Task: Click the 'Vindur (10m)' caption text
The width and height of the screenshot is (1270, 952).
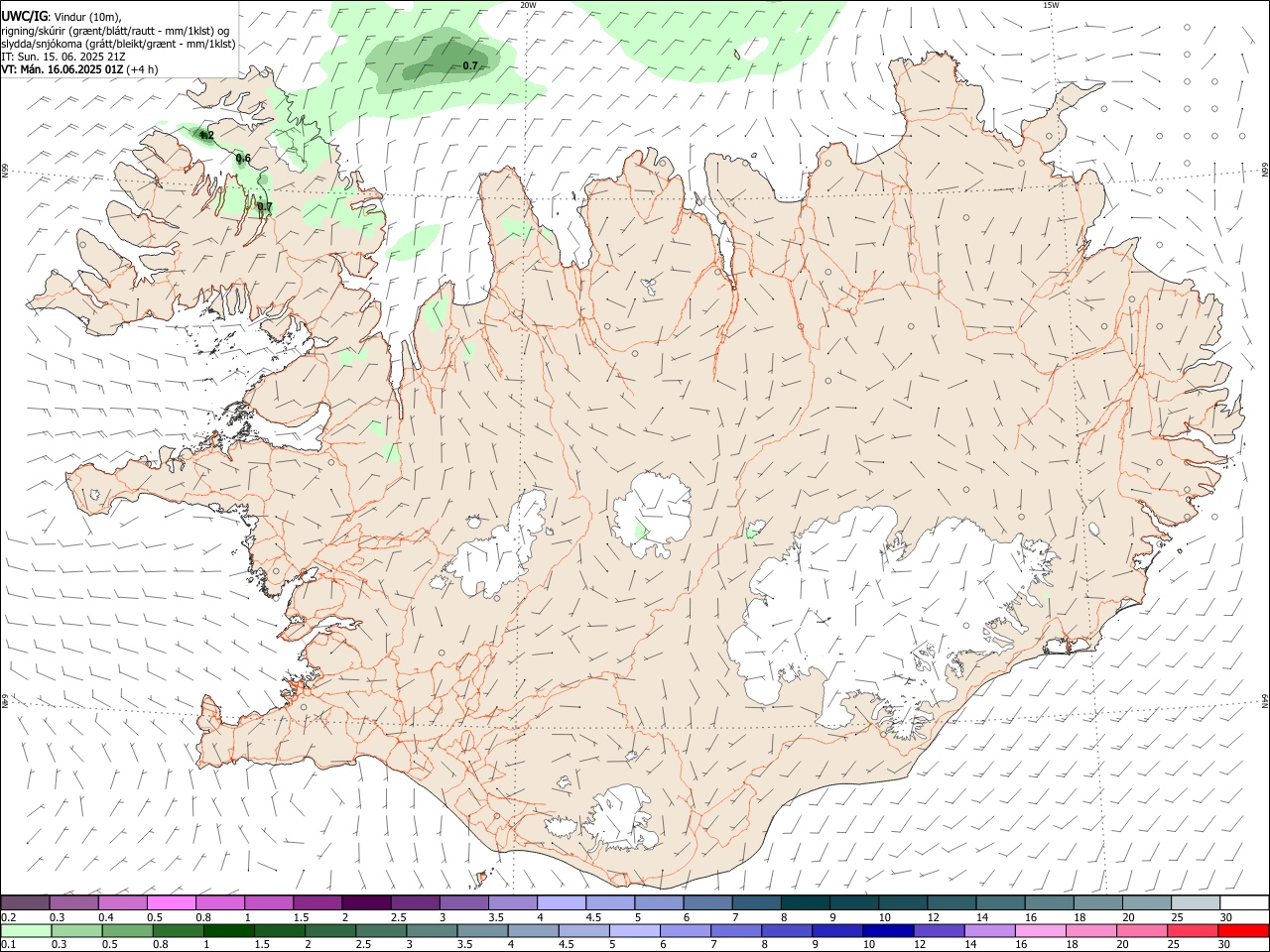Action: click(87, 16)
